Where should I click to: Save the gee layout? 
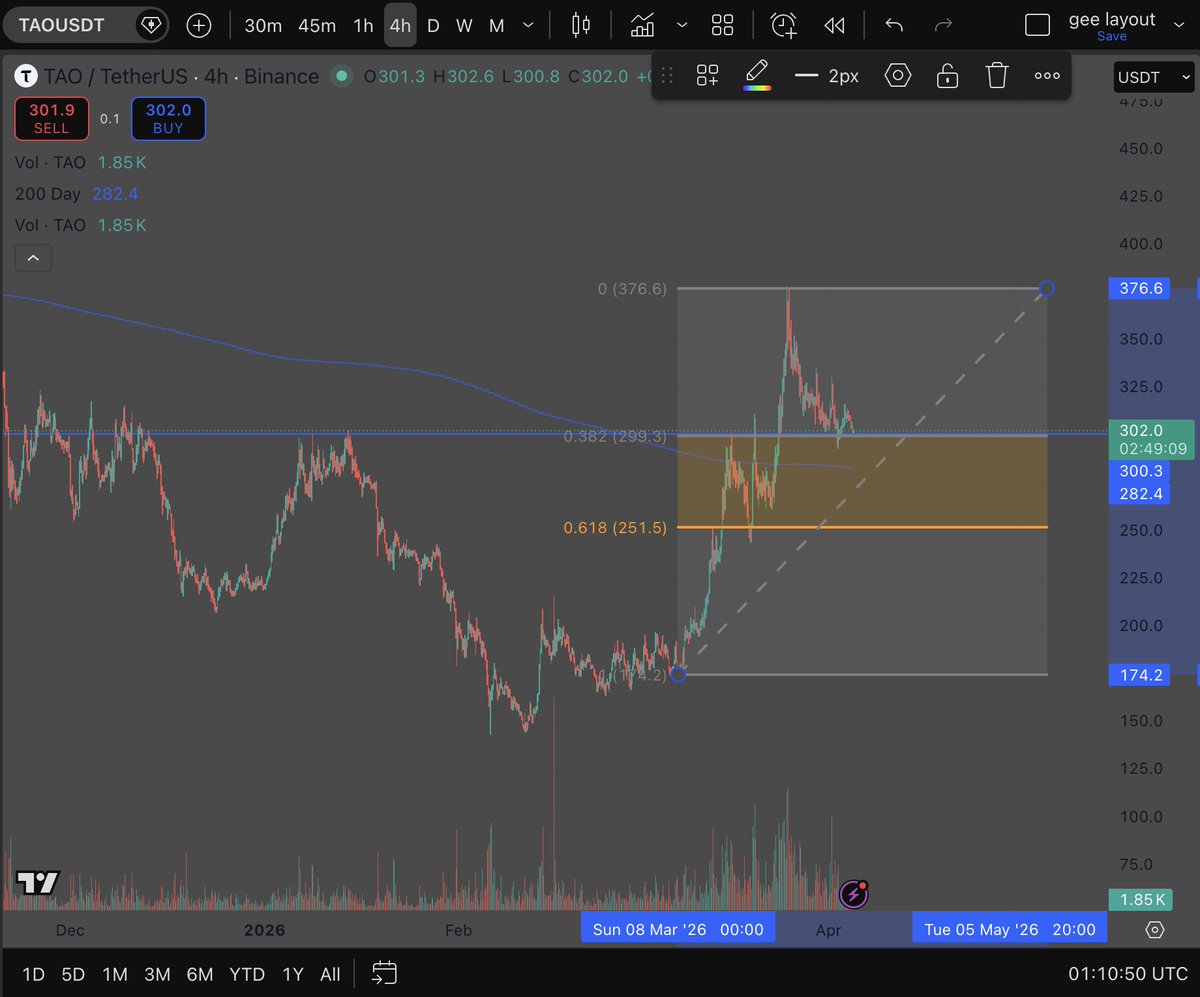pos(1111,37)
